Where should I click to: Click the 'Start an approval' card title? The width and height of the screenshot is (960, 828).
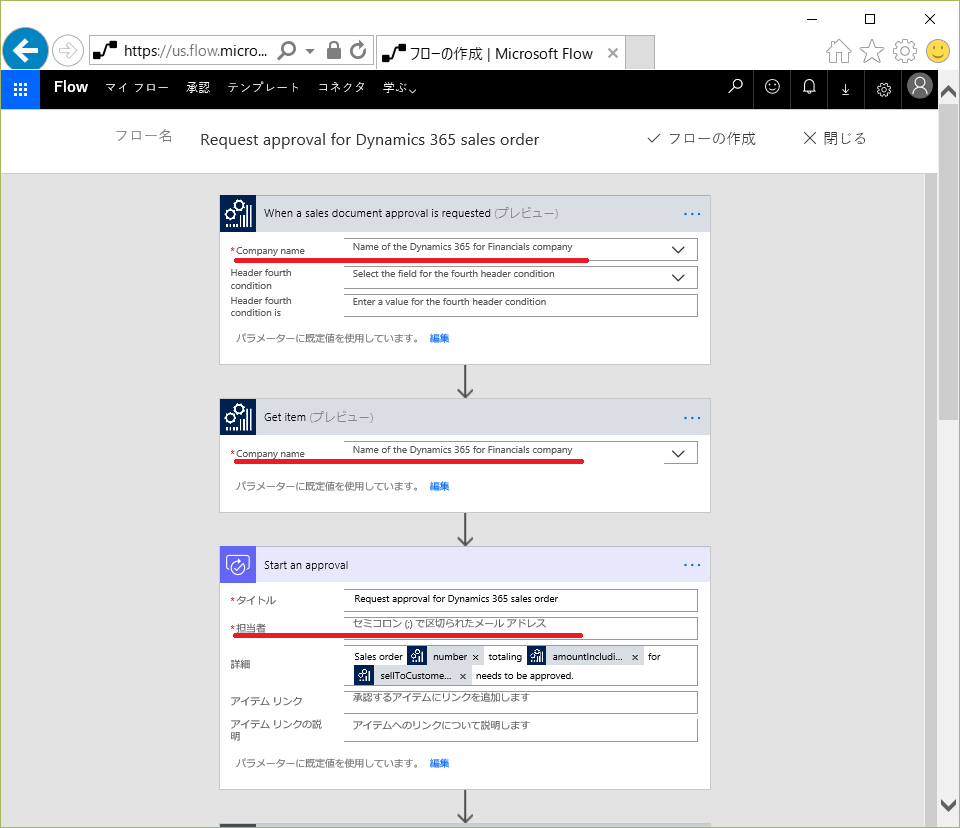(x=306, y=565)
